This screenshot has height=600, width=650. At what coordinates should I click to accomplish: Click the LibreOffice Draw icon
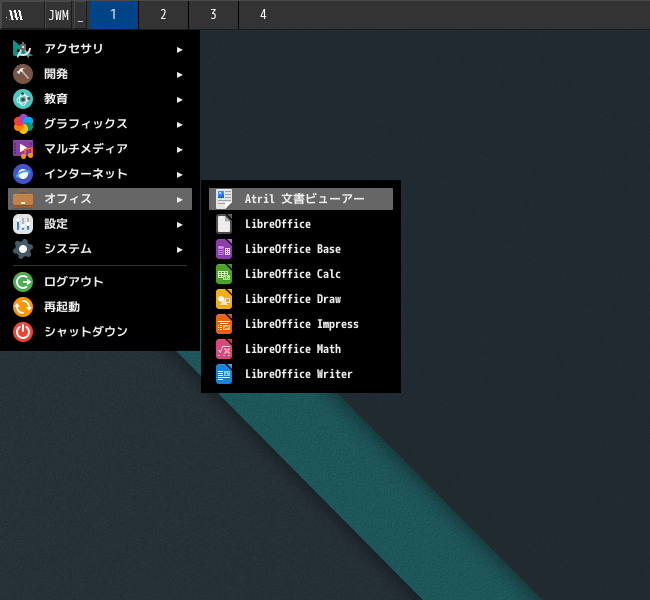click(224, 299)
